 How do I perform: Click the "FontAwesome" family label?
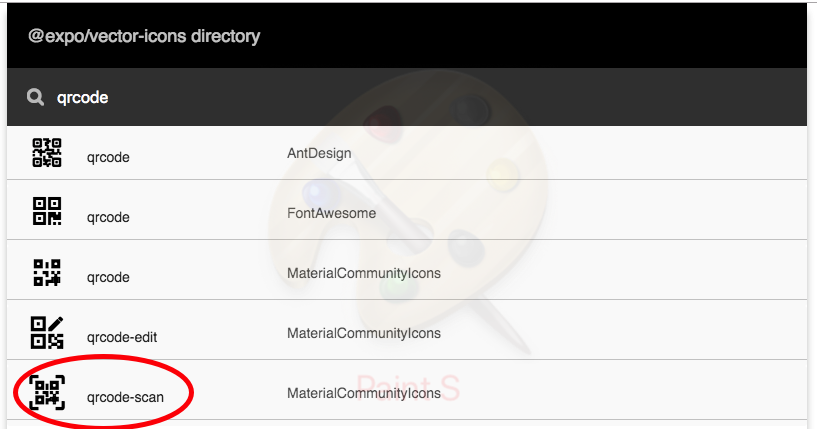coord(331,214)
